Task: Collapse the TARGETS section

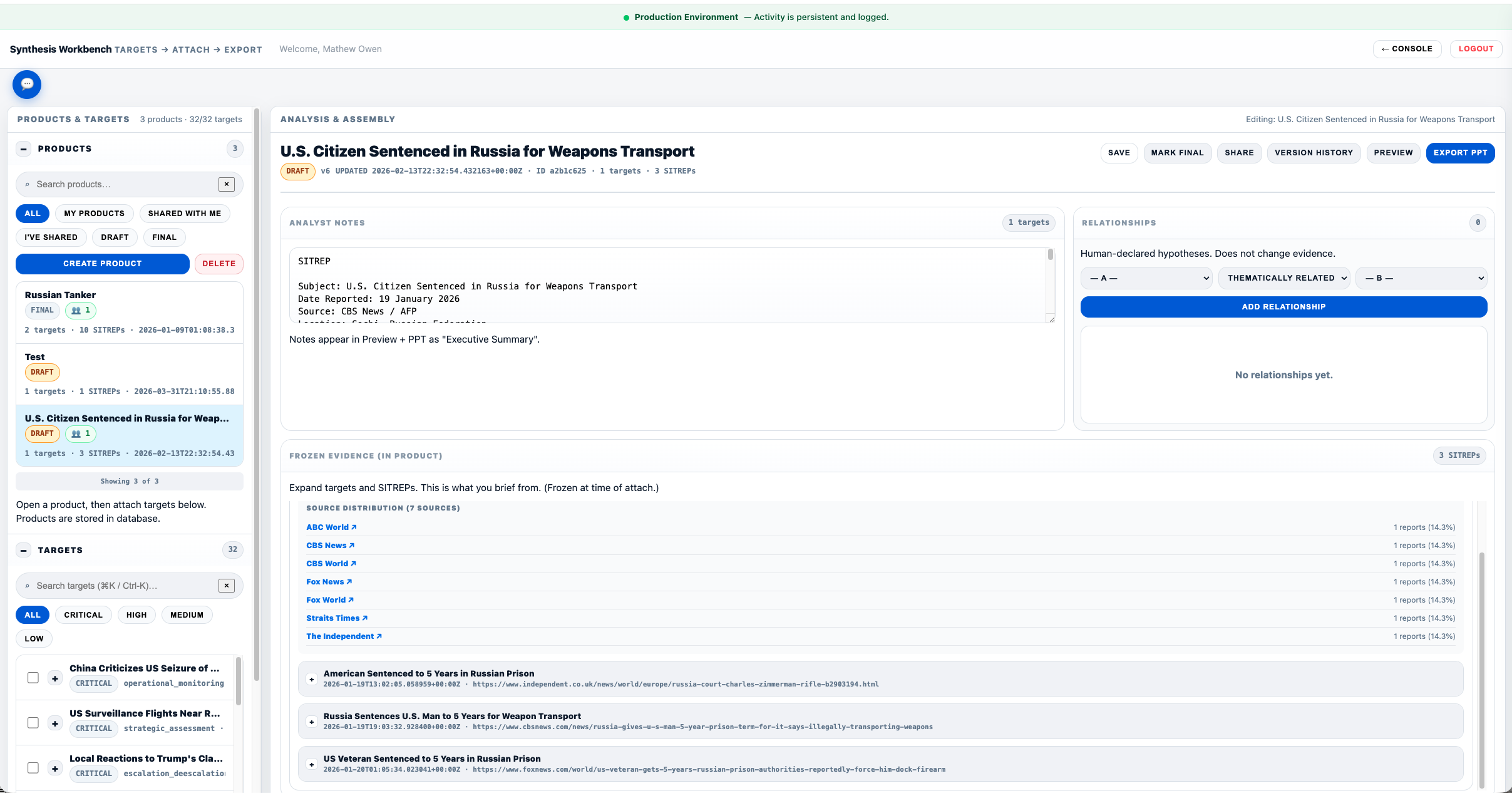Action: coord(24,550)
